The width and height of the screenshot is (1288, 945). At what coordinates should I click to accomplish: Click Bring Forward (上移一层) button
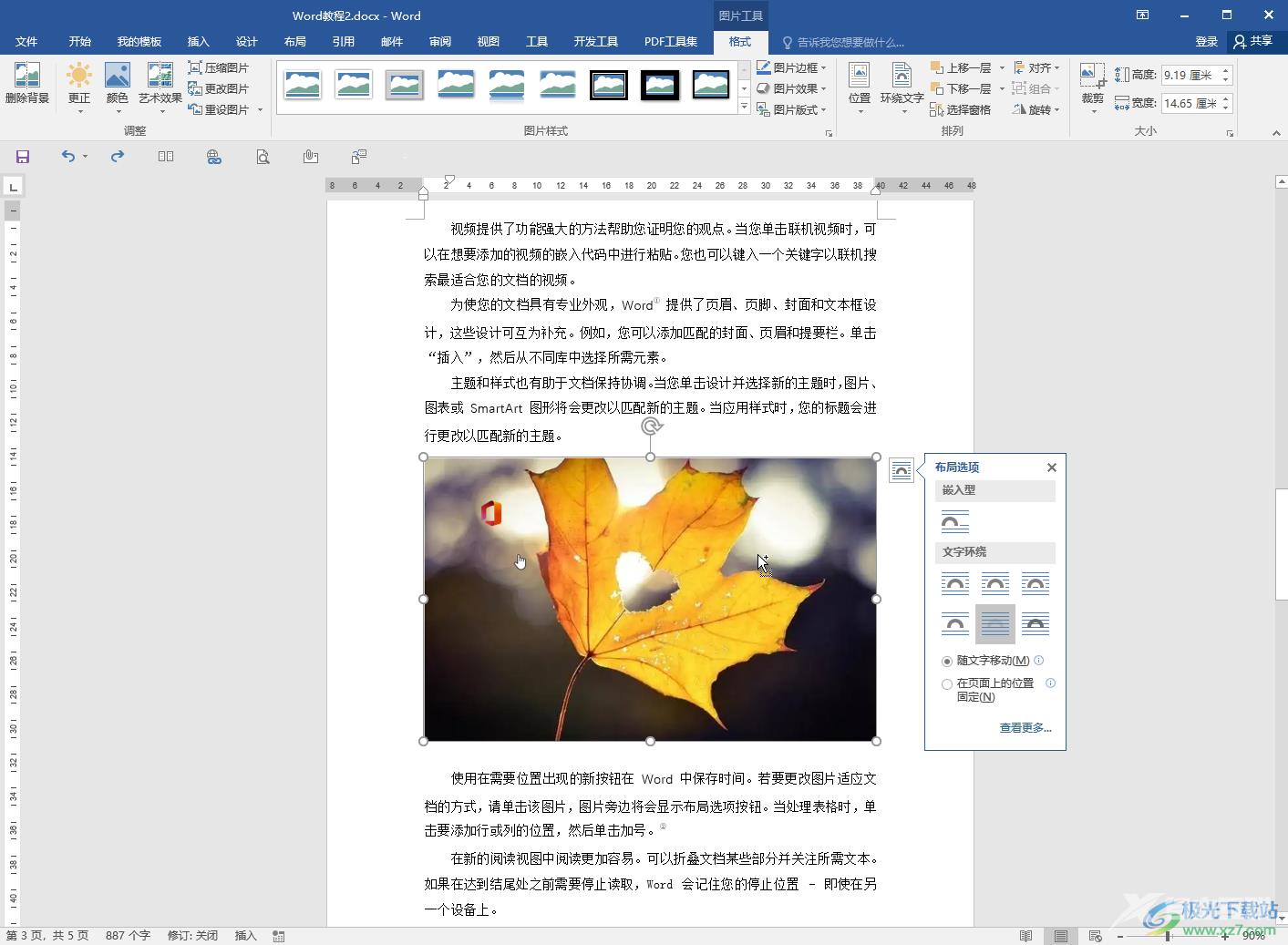point(961,67)
